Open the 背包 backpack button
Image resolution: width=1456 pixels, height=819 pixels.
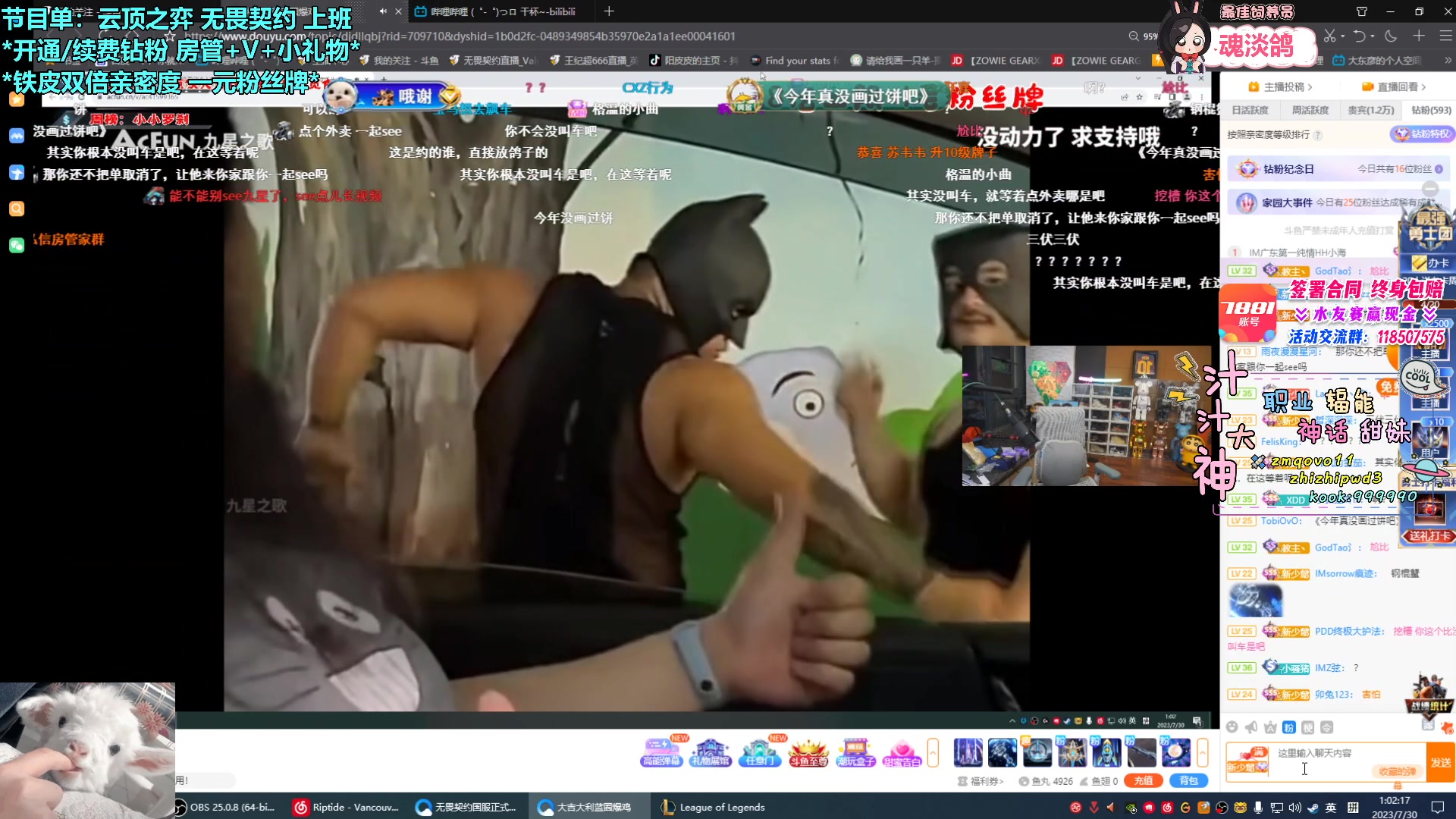1188,780
